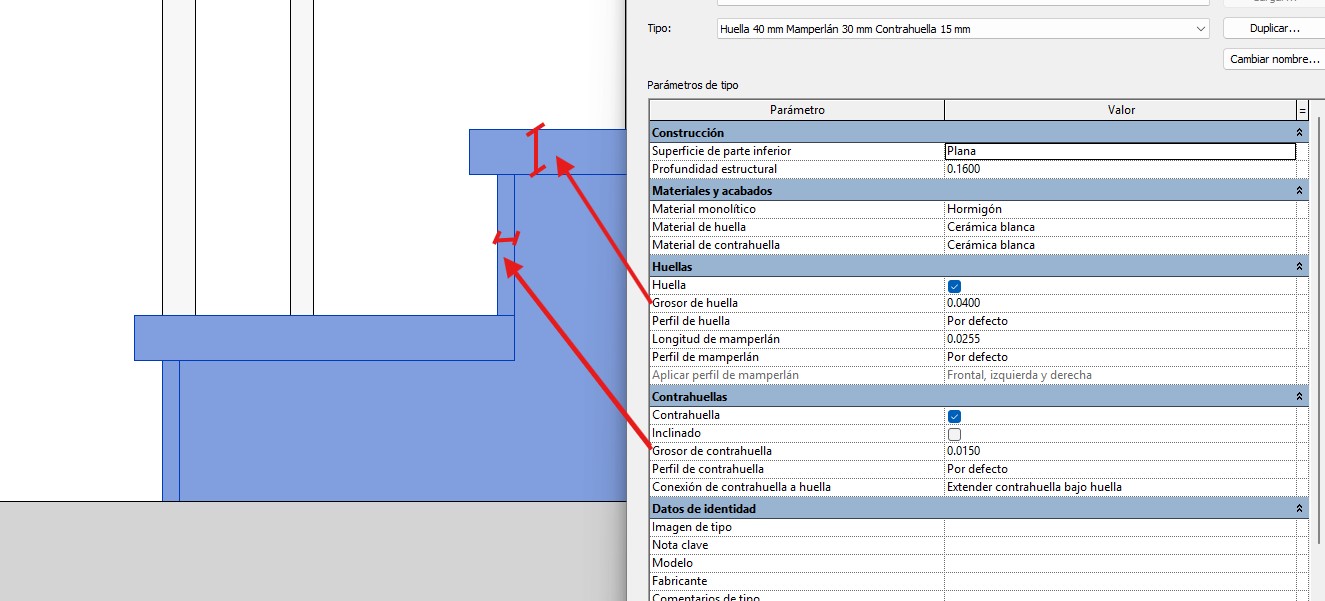This screenshot has height=601, width=1325.
Task: Toggle the Huella checkbox
Action: pyautogui.click(x=954, y=286)
